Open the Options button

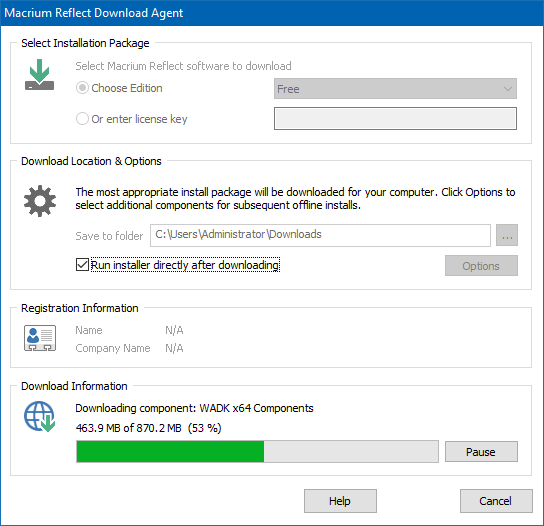(x=481, y=266)
